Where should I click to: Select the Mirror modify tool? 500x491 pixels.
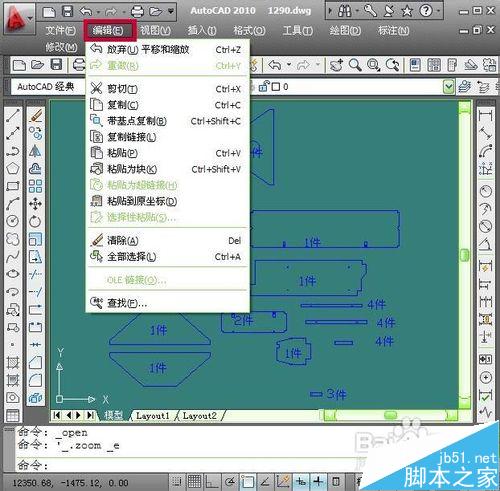35,151
